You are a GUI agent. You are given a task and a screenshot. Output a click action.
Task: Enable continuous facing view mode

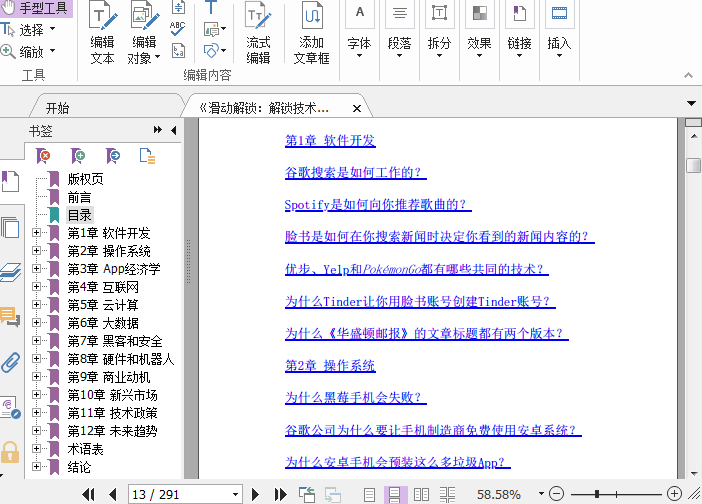click(x=447, y=495)
